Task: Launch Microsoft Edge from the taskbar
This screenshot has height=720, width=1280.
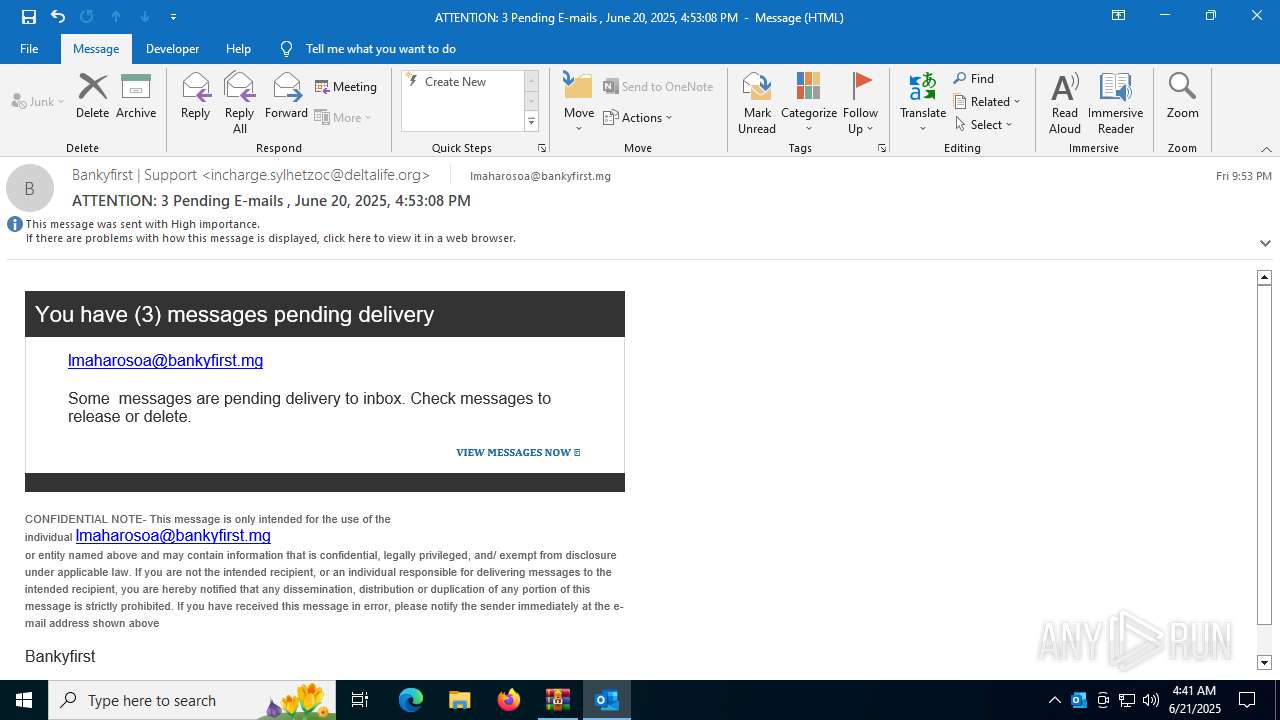Action: 411,700
